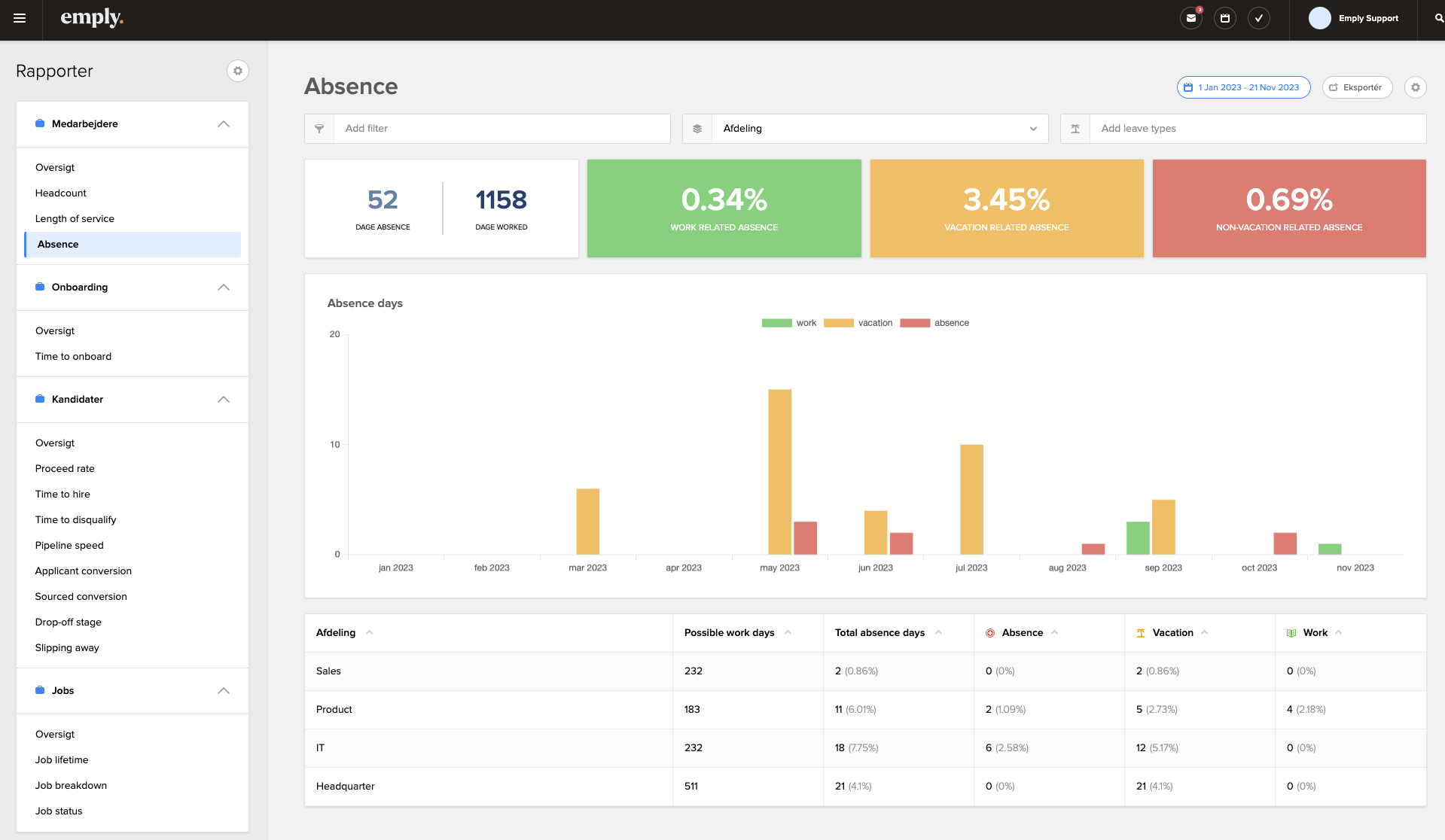Toggle the absence series in chart legend

point(934,323)
